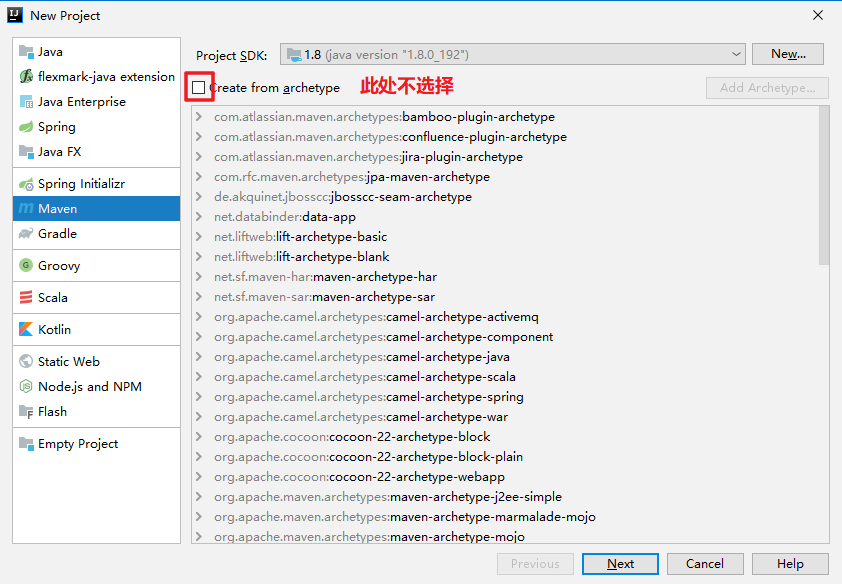Expand jira-plugin-archetype entry

point(199,156)
